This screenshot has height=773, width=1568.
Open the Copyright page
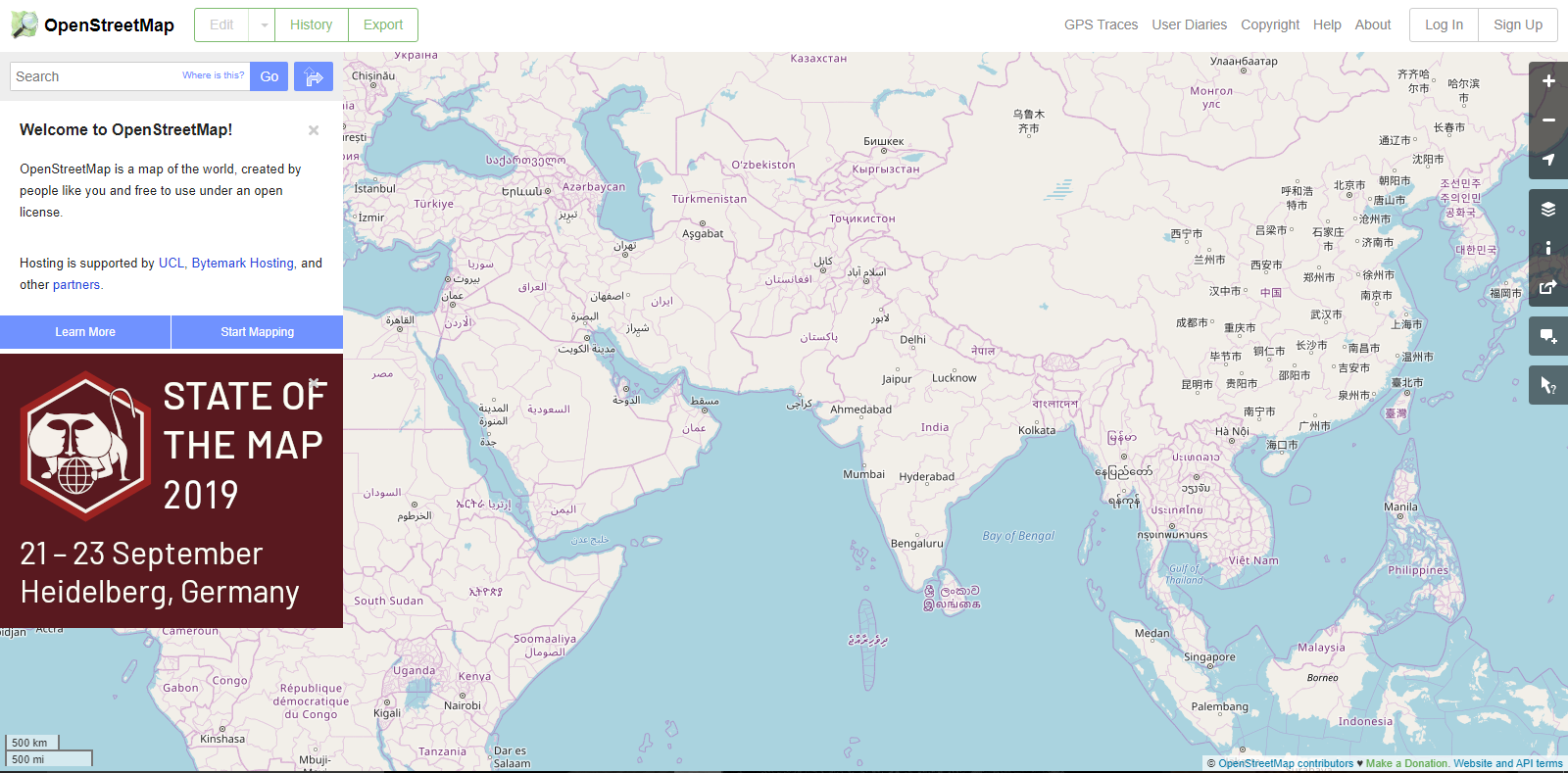[1270, 24]
